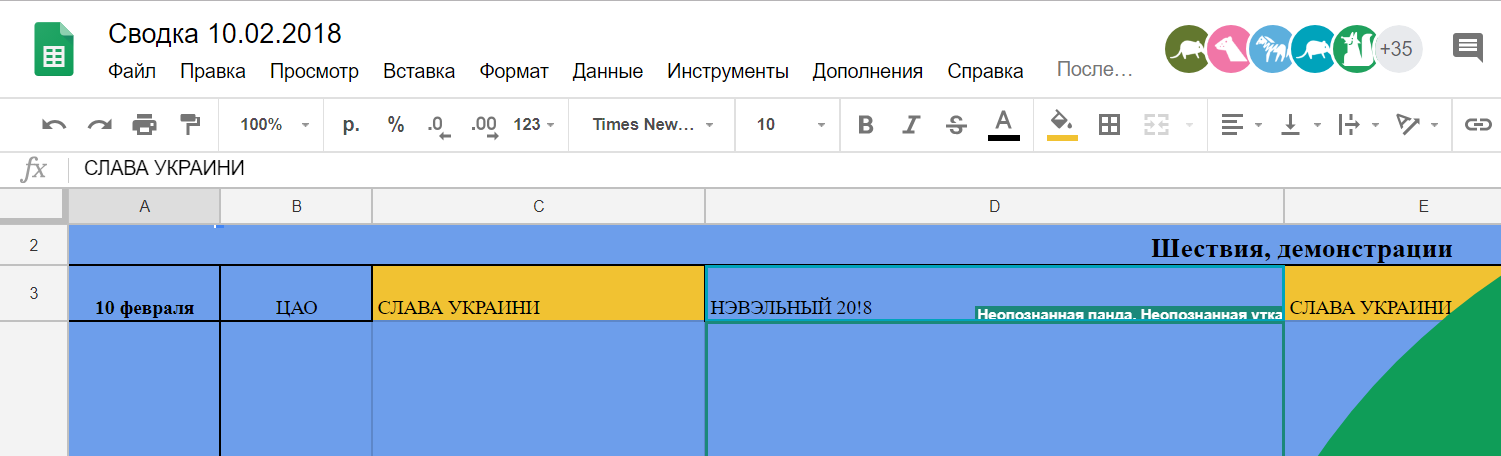Select column C header
Image resolution: width=1501 pixels, height=456 pixels.
(538, 207)
